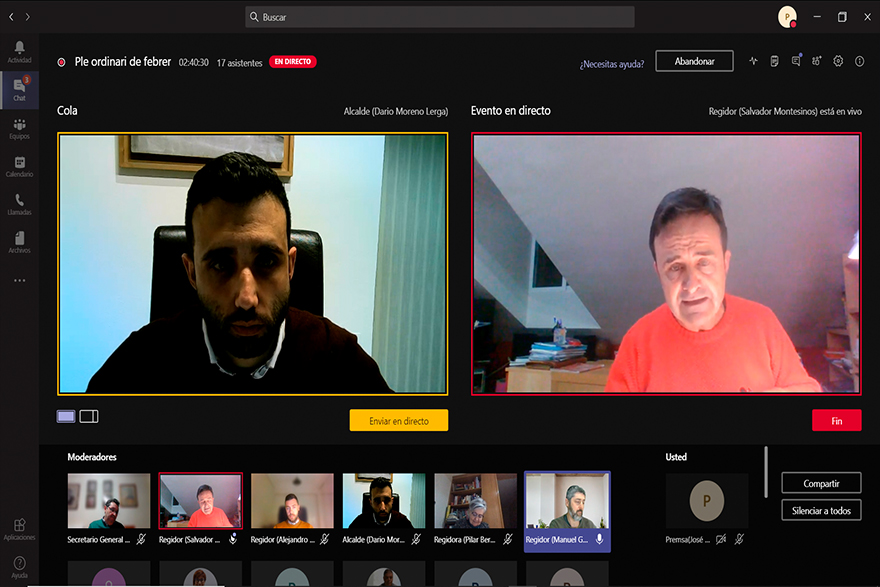The height and width of the screenshot is (587, 880).
Task: Open Calendario from the left rail
Action: (19, 166)
